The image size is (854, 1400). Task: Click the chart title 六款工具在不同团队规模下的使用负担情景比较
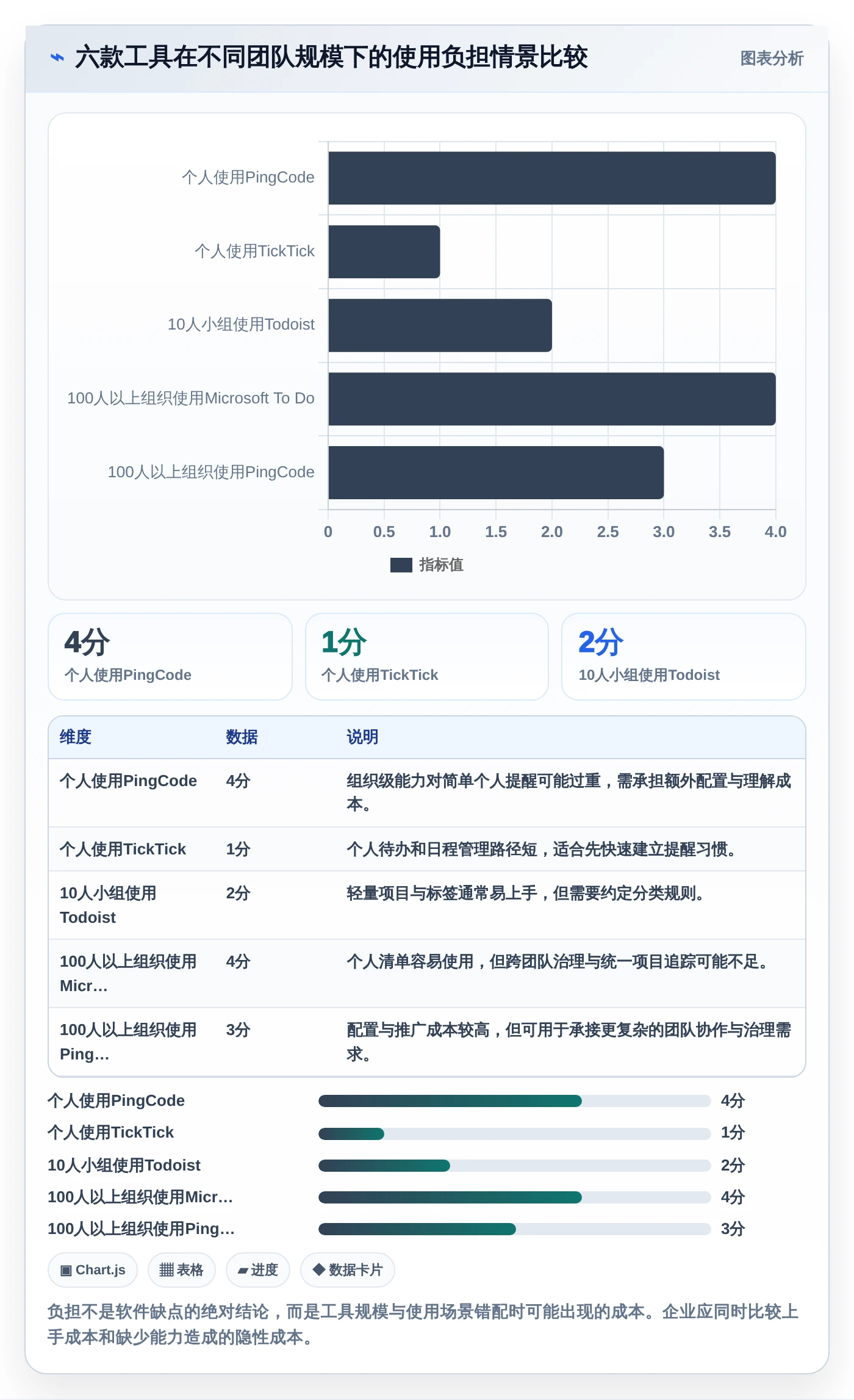click(x=331, y=57)
